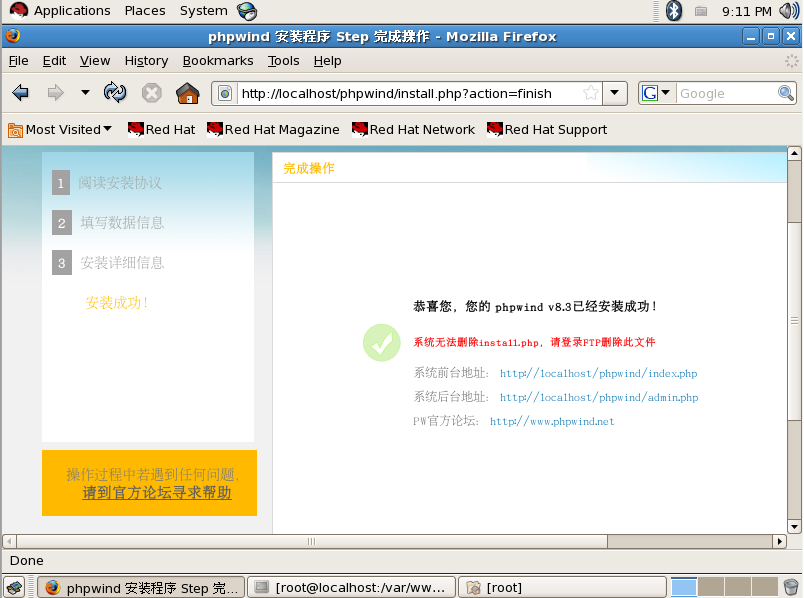
Task: Open the Edit menu
Action: [54, 61]
